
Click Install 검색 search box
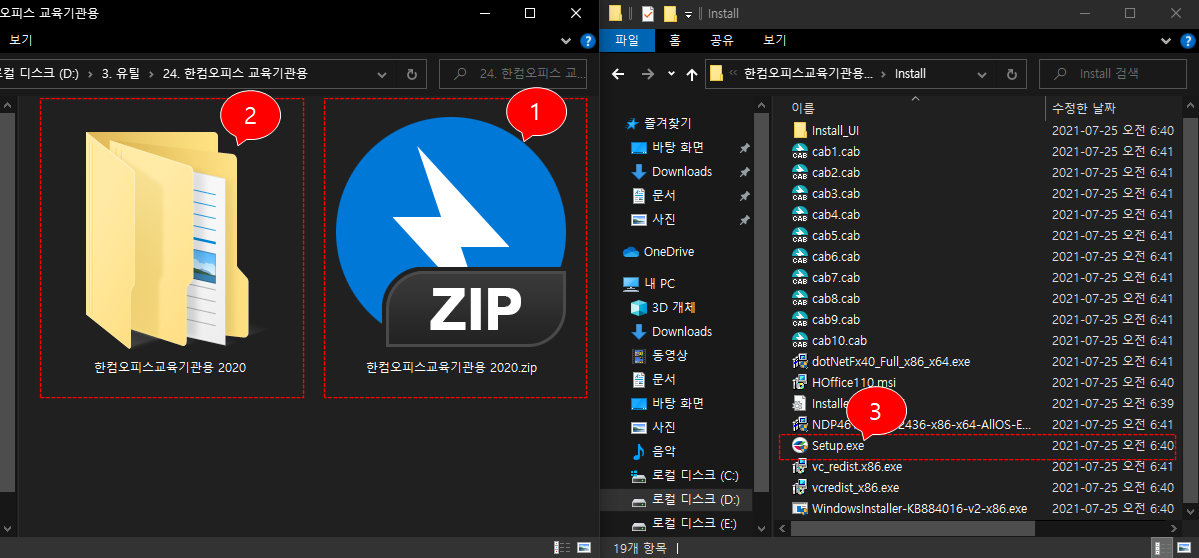point(1113,74)
